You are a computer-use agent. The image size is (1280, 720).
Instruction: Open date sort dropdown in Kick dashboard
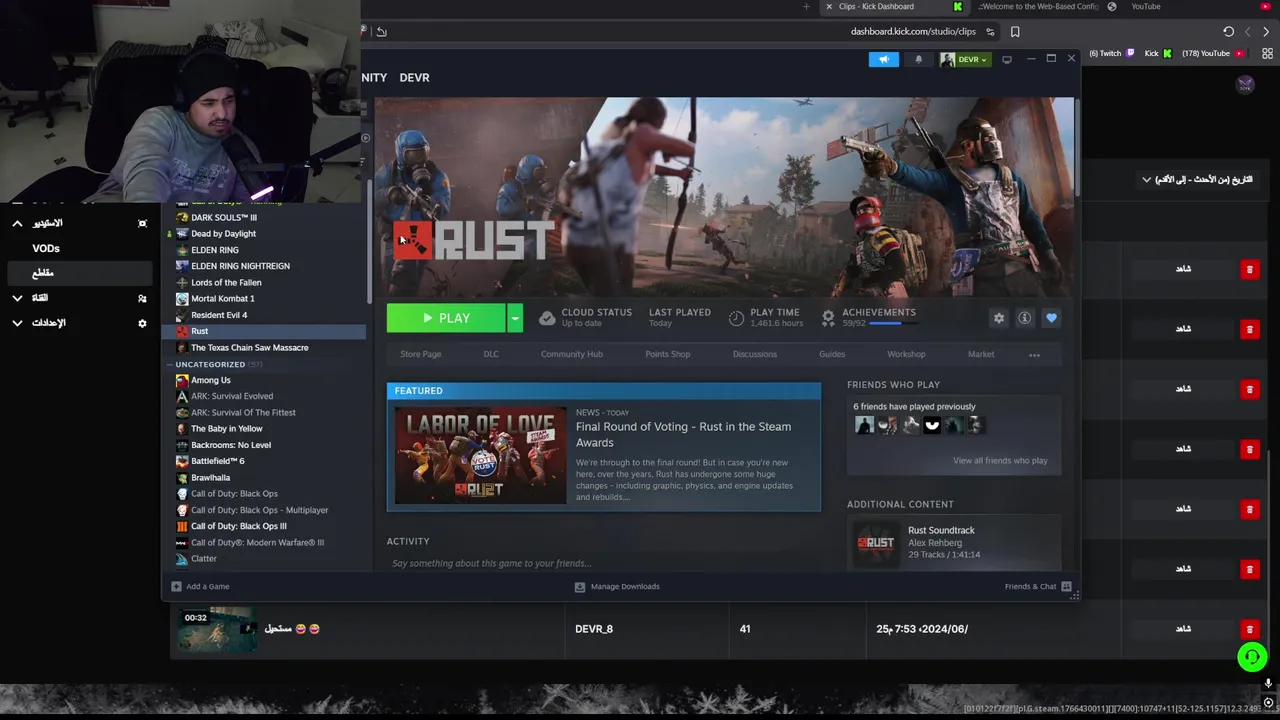click(1197, 180)
